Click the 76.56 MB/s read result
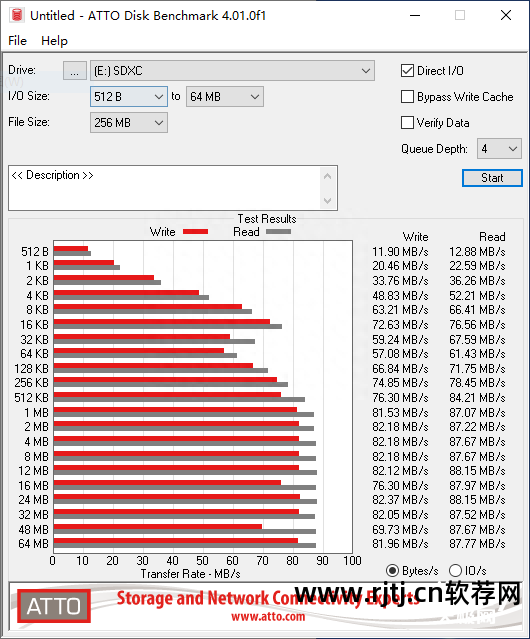This screenshot has width=530, height=639. tap(477, 325)
